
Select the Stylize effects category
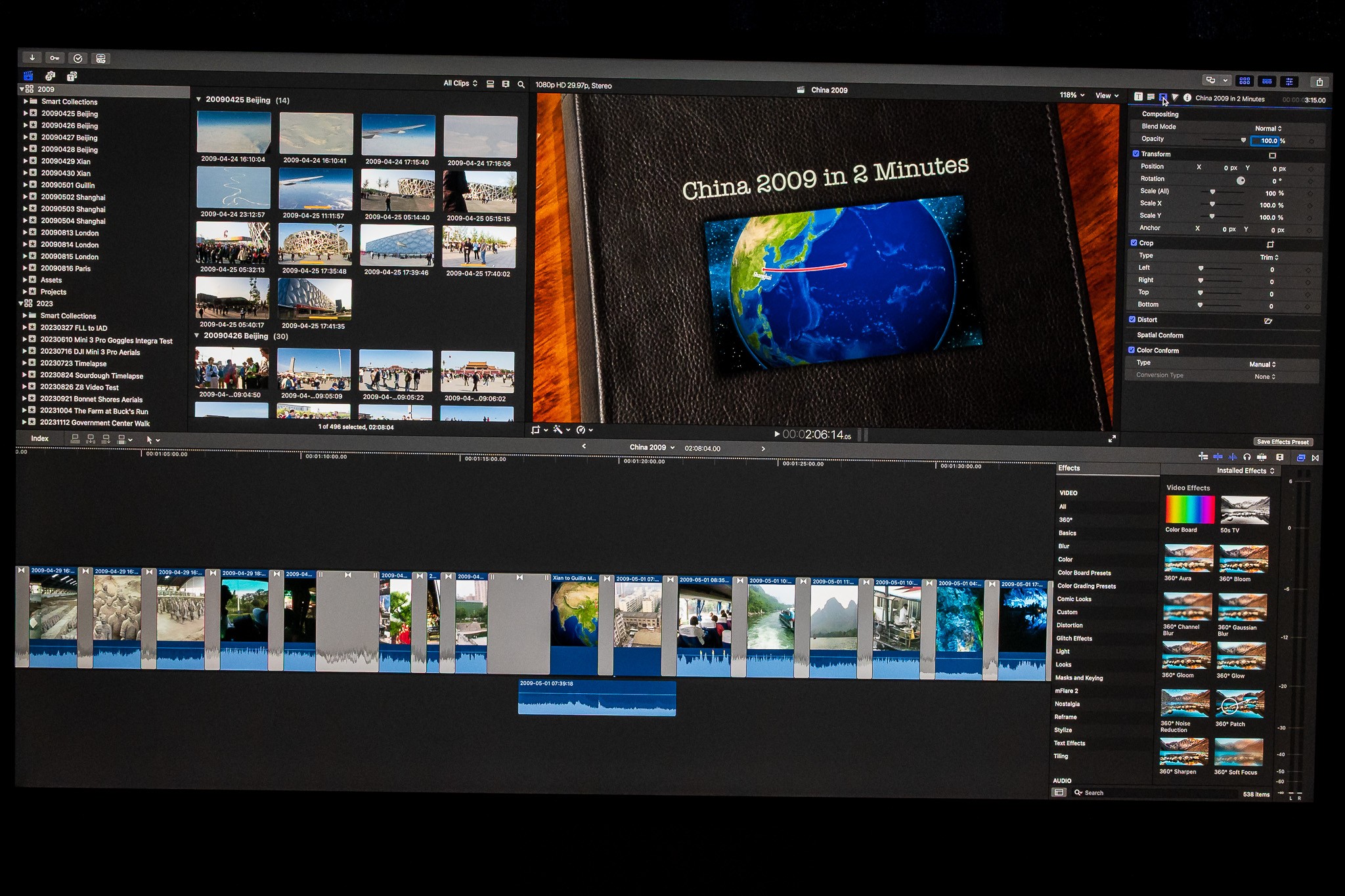pyautogui.click(x=1063, y=730)
